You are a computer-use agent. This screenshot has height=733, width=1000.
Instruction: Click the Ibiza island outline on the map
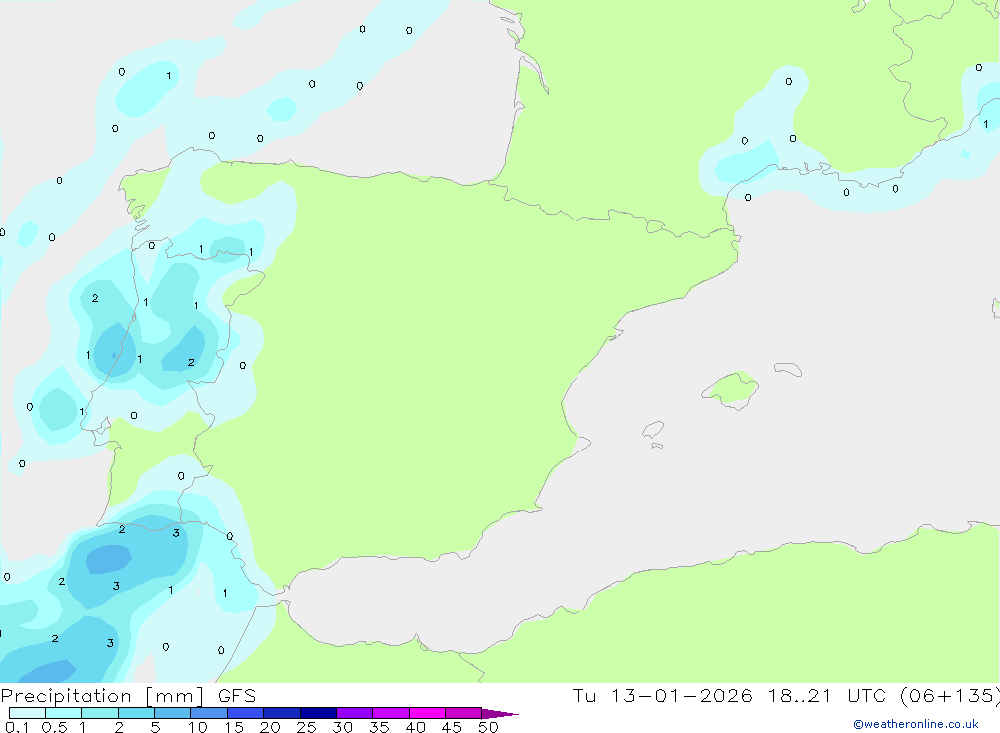[x=653, y=429]
